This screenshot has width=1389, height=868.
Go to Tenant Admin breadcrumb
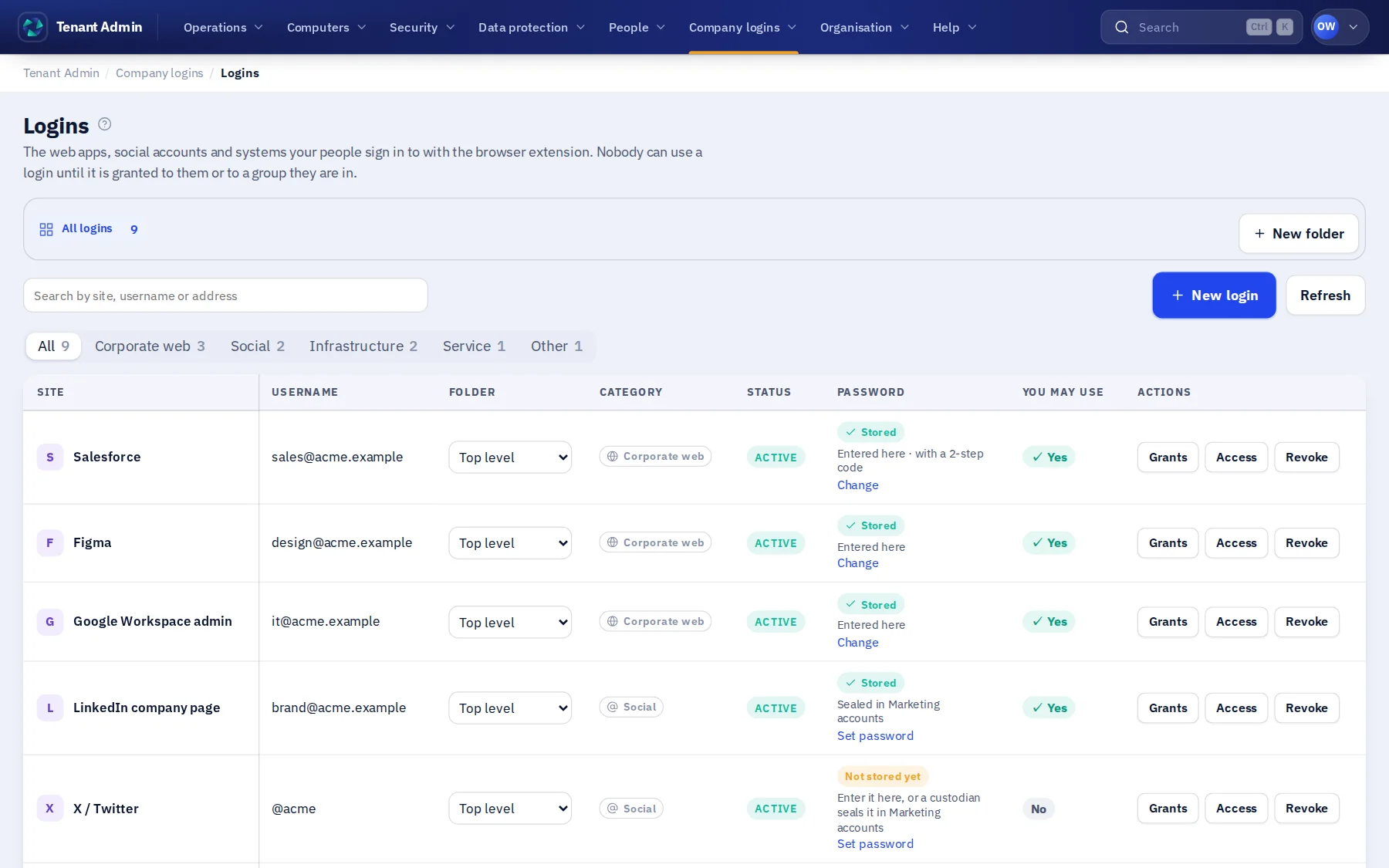pos(61,73)
